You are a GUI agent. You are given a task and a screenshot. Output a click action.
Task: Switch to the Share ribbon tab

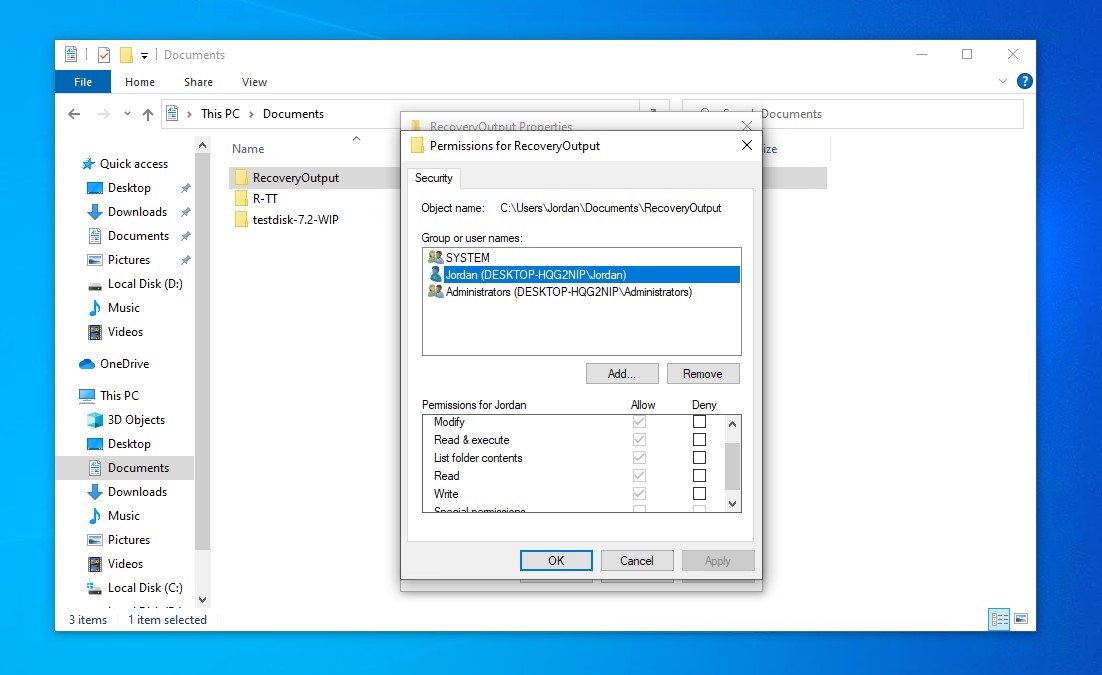coord(198,81)
